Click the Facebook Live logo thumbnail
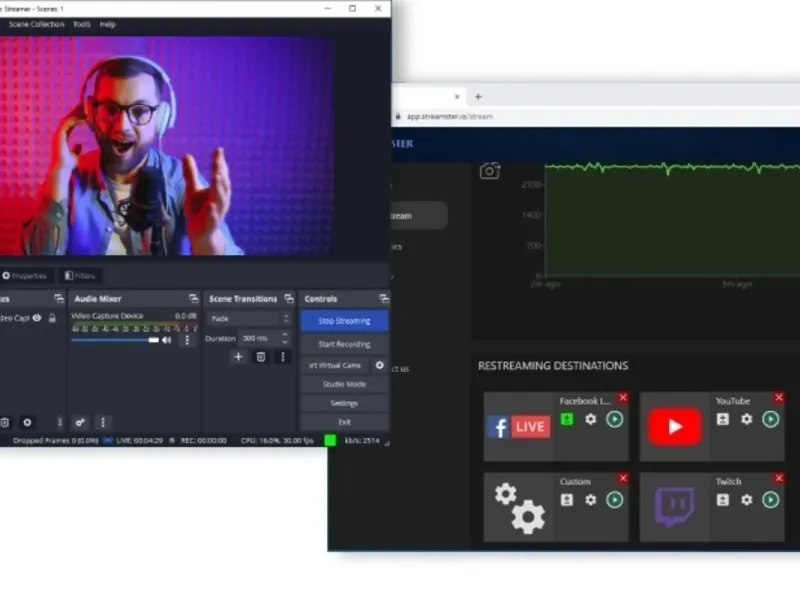800x600 pixels. click(519, 427)
